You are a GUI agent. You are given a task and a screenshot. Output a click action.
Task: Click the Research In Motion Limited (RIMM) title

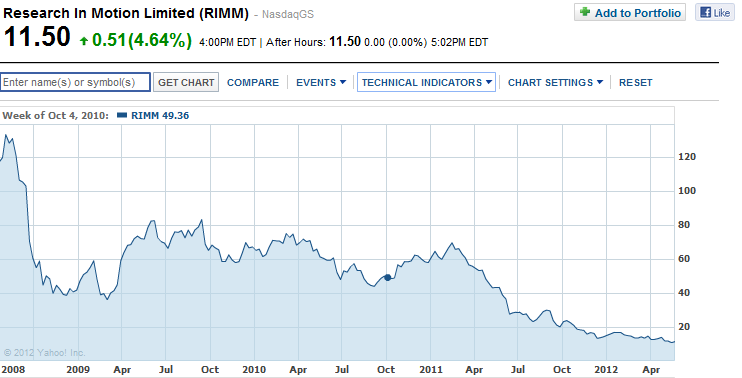click(x=126, y=13)
